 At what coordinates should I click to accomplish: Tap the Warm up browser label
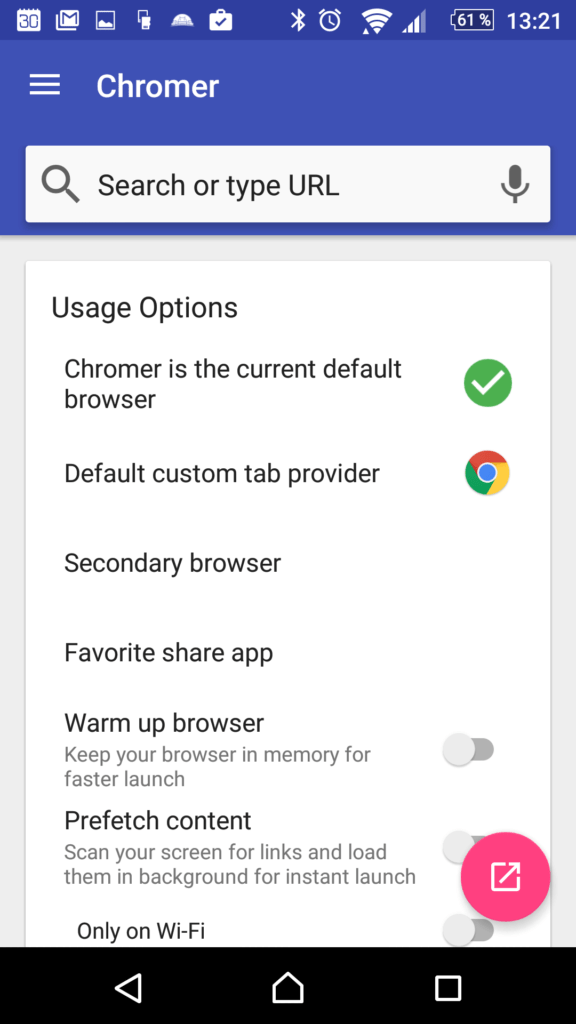164,723
